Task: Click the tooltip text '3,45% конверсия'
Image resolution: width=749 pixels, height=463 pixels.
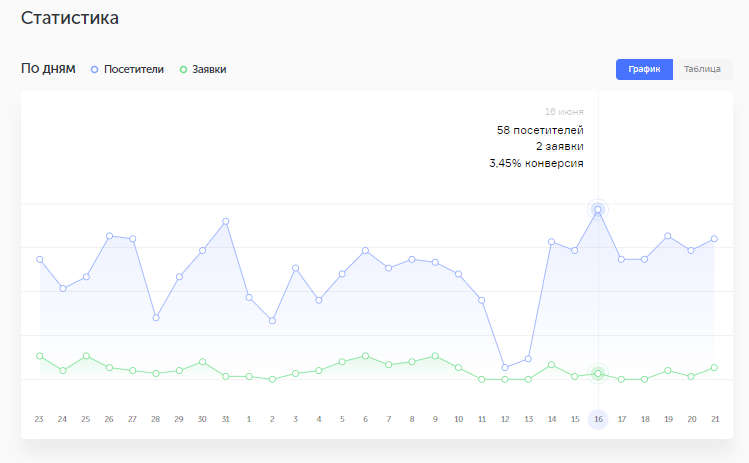Action: [536, 163]
